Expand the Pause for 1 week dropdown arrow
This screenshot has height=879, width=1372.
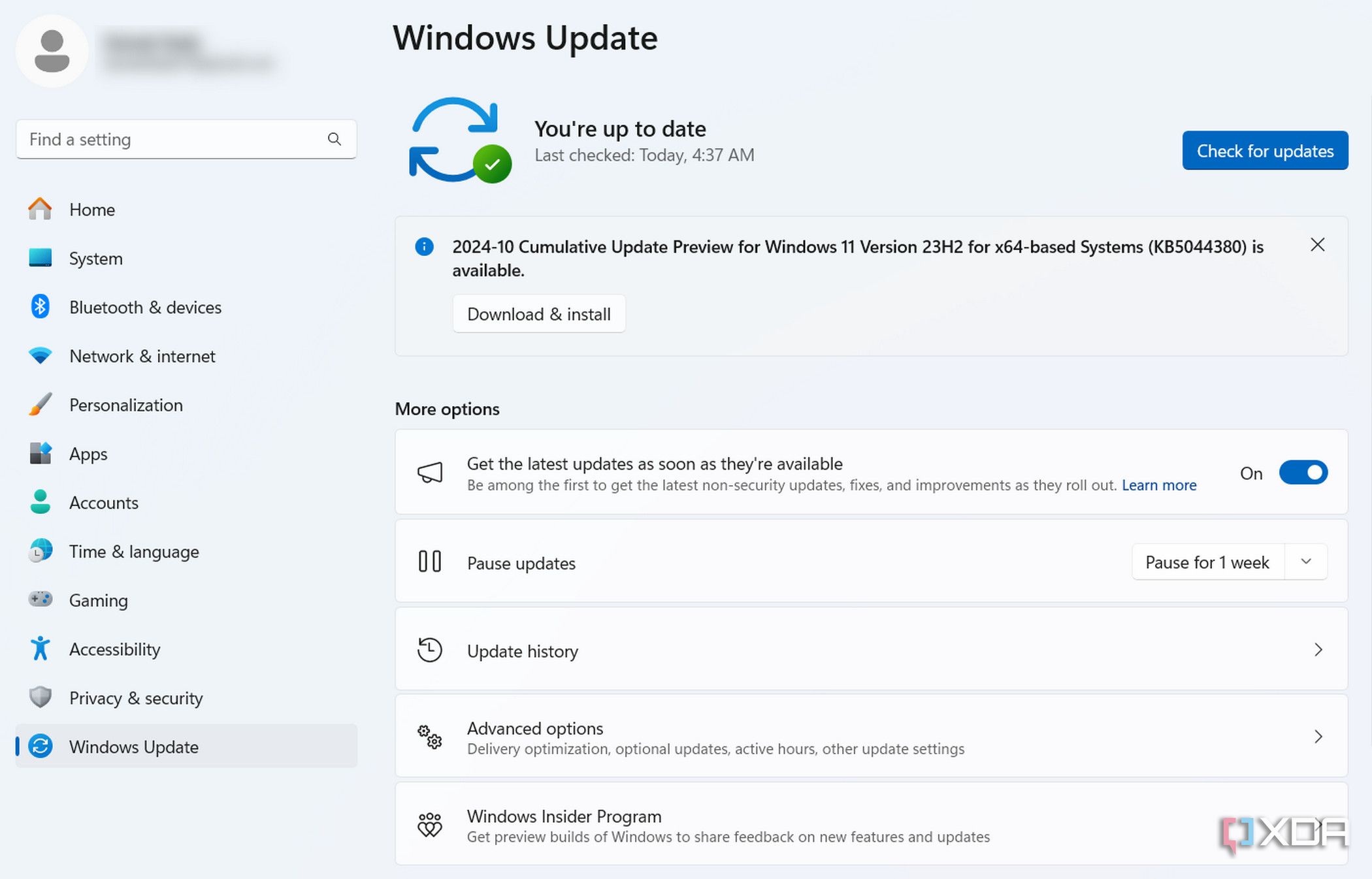click(x=1305, y=562)
